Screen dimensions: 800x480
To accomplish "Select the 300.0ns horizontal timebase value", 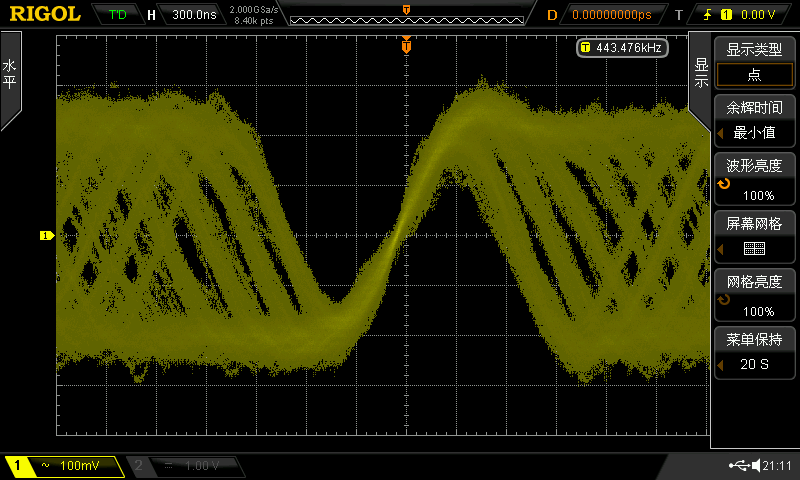I will 194,14.
